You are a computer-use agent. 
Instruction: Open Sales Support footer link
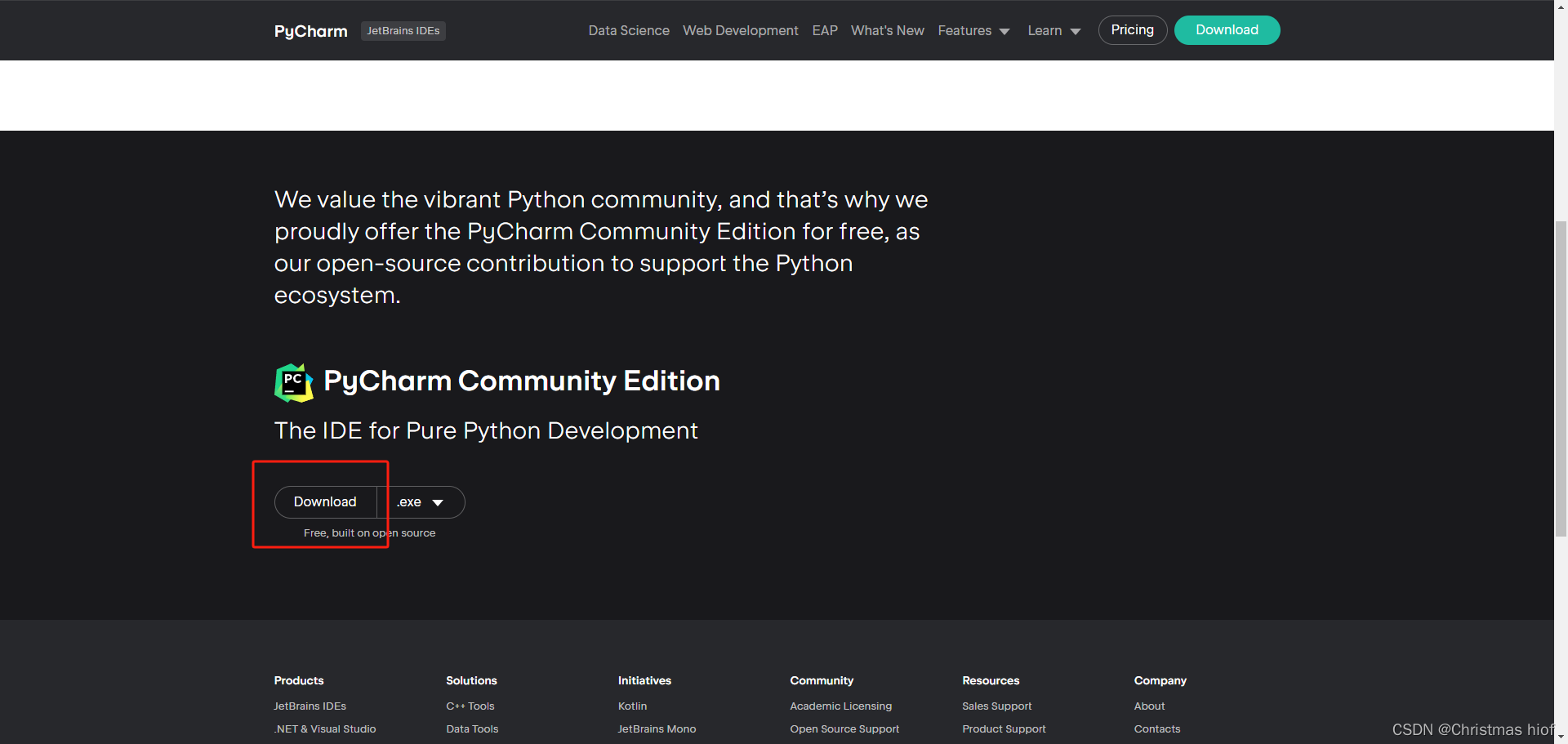tap(997, 706)
